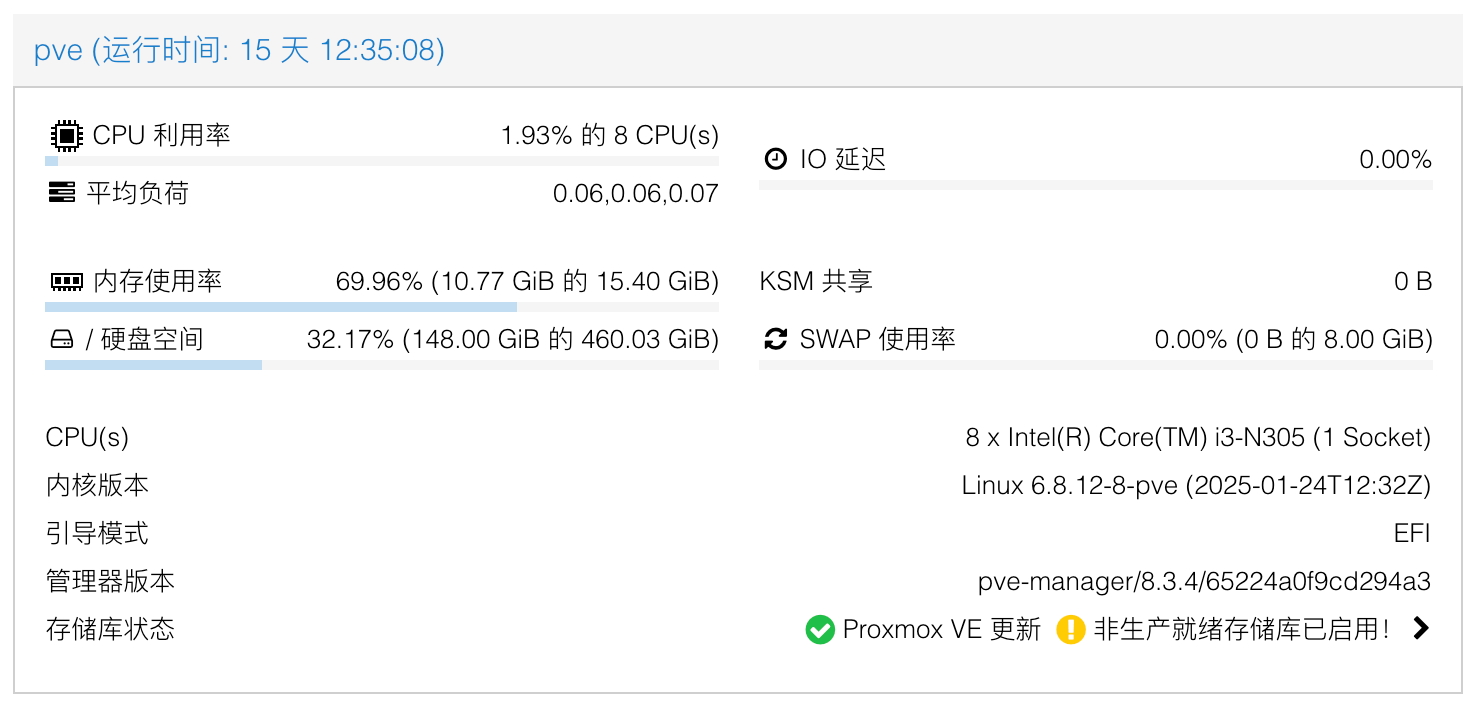Click the SWAP usage progress bar
Screen dimensions: 1478x704
(1095, 365)
